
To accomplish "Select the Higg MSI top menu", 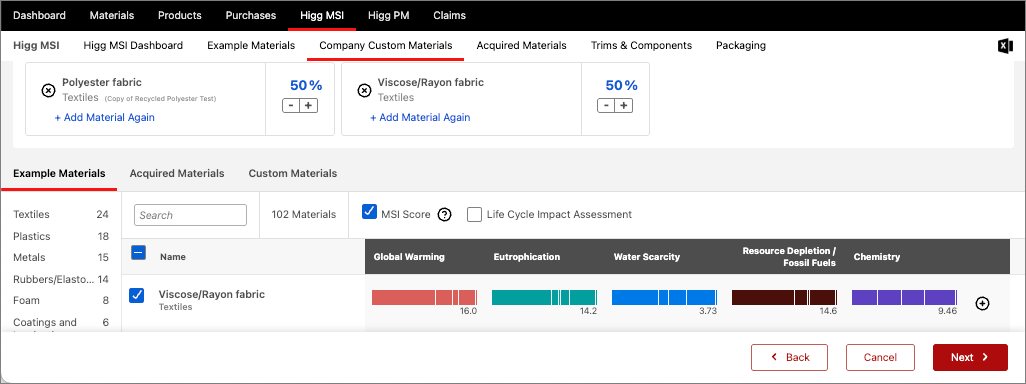I will pos(322,15).
